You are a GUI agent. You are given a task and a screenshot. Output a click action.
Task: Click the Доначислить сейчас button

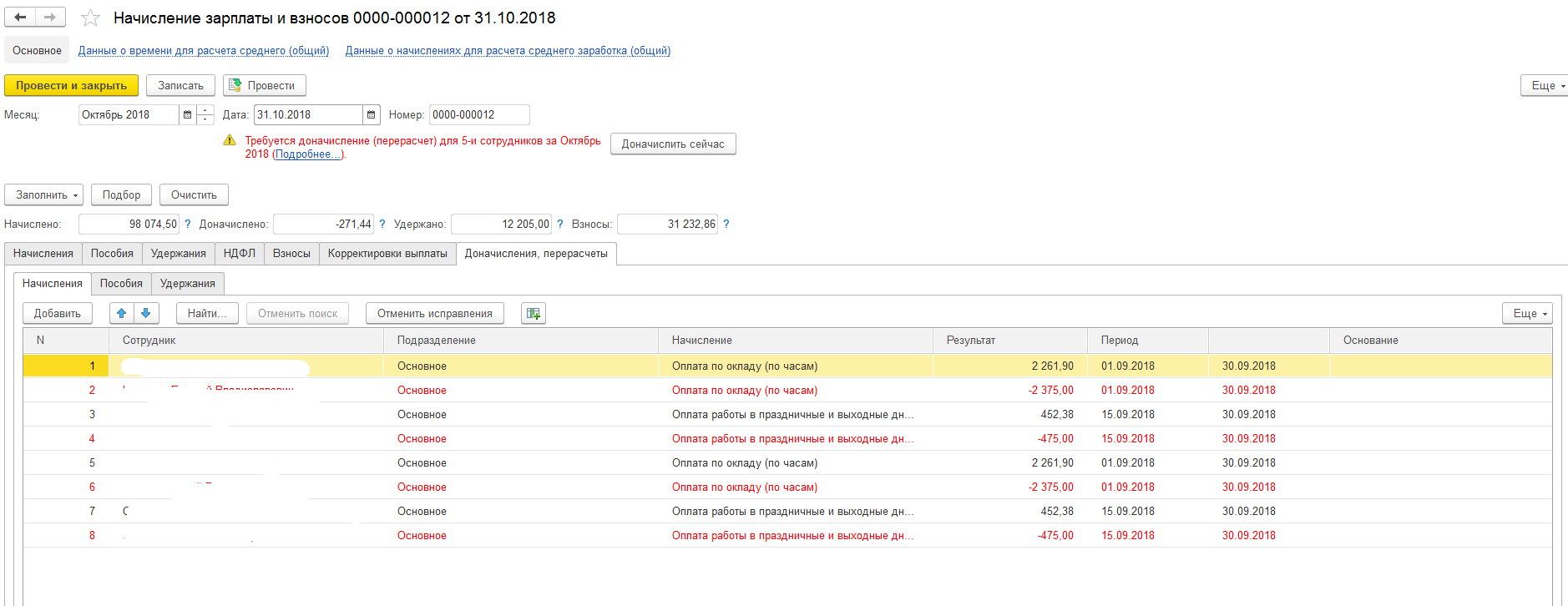click(673, 144)
